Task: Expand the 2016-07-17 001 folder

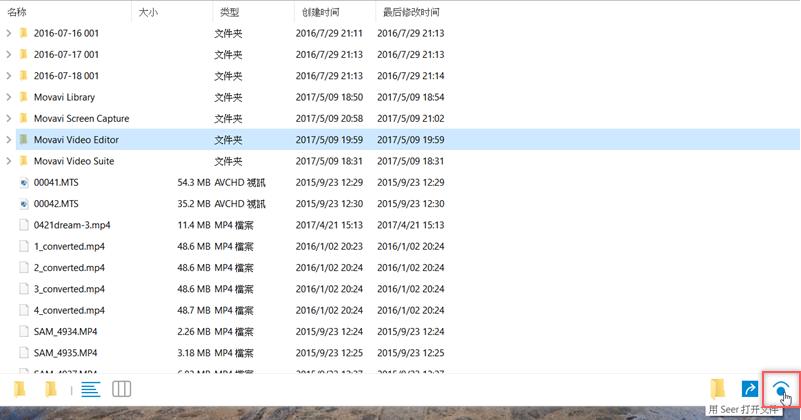Action: (x=8, y=54)
